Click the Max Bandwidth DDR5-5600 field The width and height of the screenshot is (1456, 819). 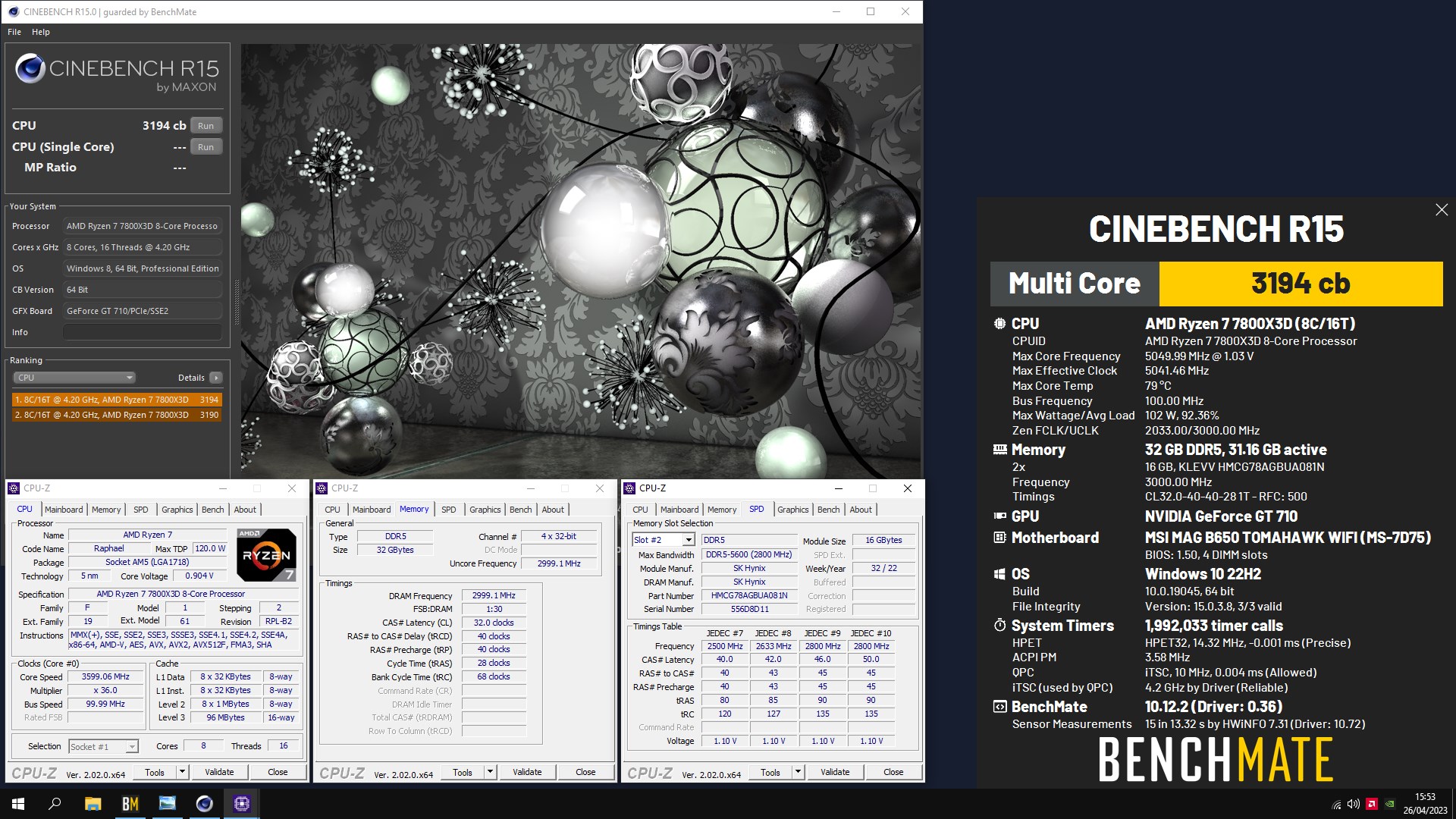pyautogui.click(x=749, y=555)
